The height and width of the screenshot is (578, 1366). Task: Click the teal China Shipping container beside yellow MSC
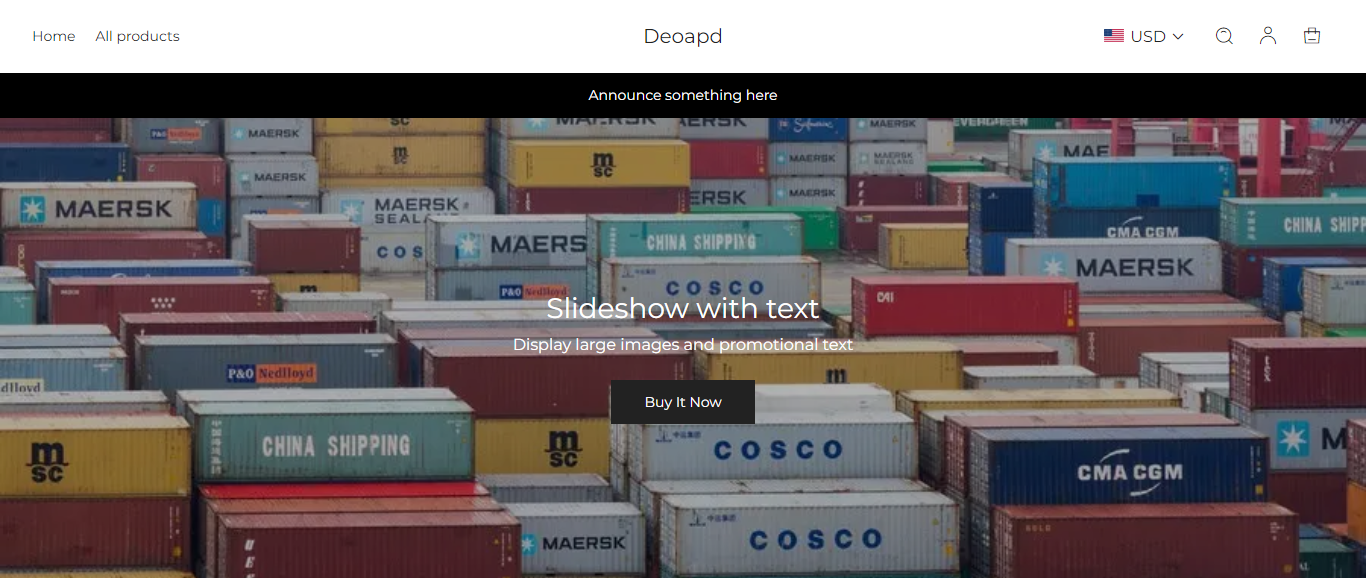pos(331,441)
